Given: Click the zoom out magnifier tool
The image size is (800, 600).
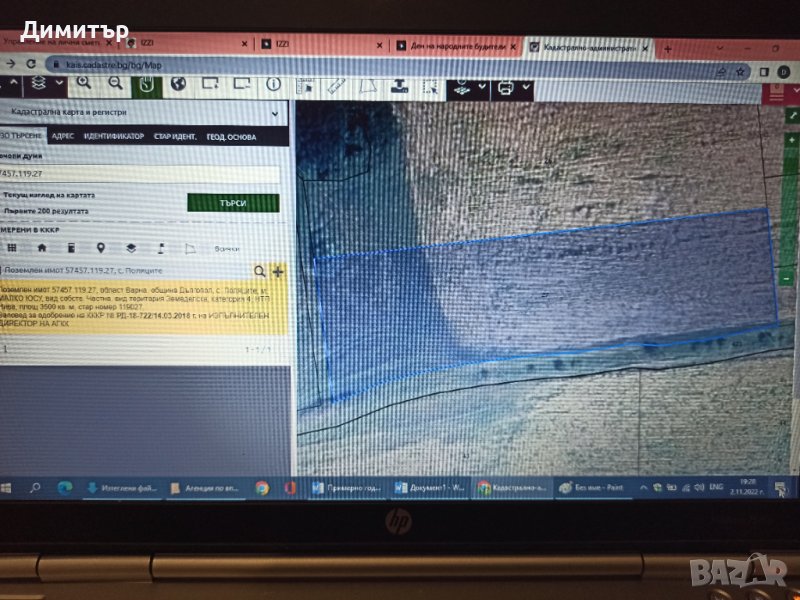Looking at the screenshot, I should click(x=116, y=85).
